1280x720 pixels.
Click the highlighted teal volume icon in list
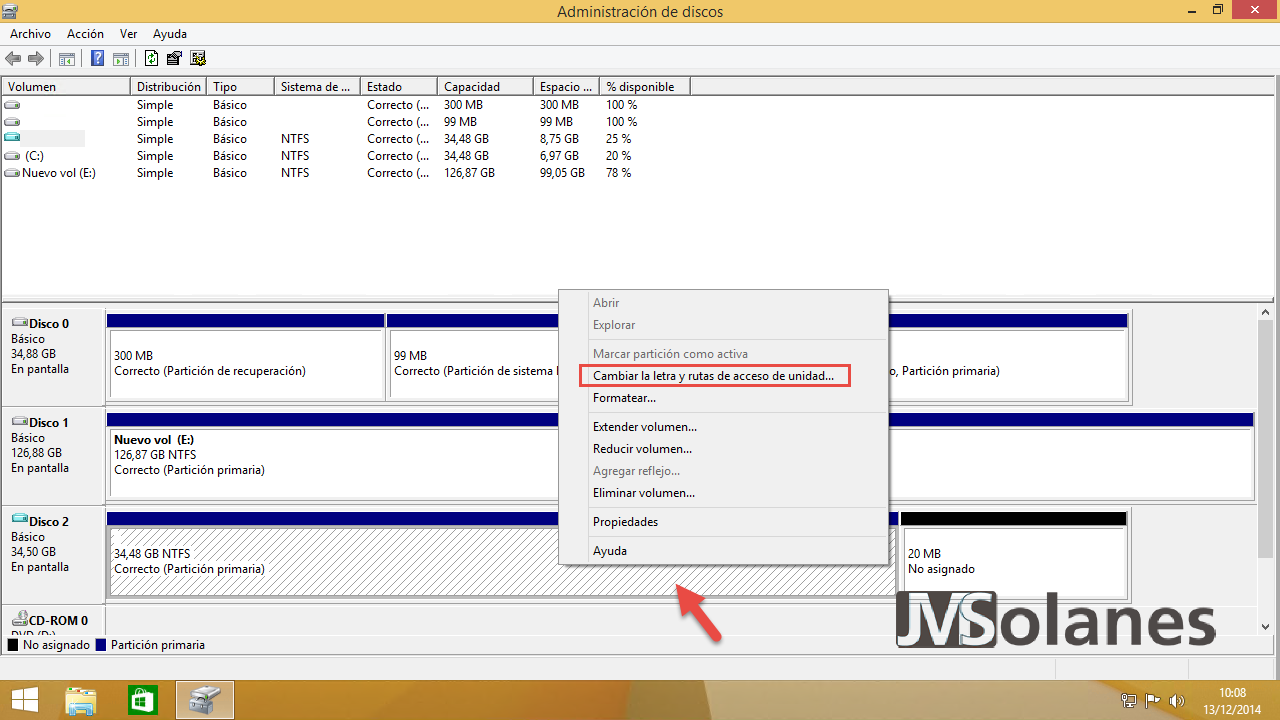click(x=12, y=139)
